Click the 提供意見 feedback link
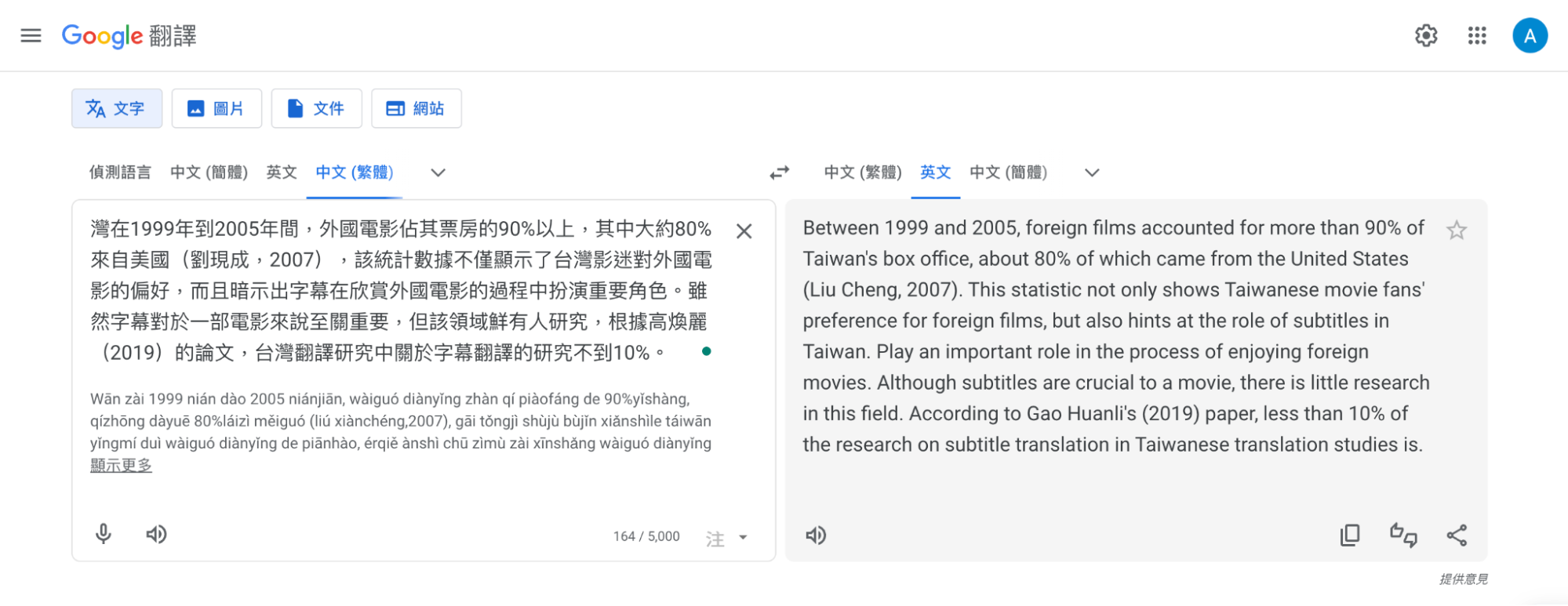The width and height of the screenshot is (1568, 606). (1464, 579)
